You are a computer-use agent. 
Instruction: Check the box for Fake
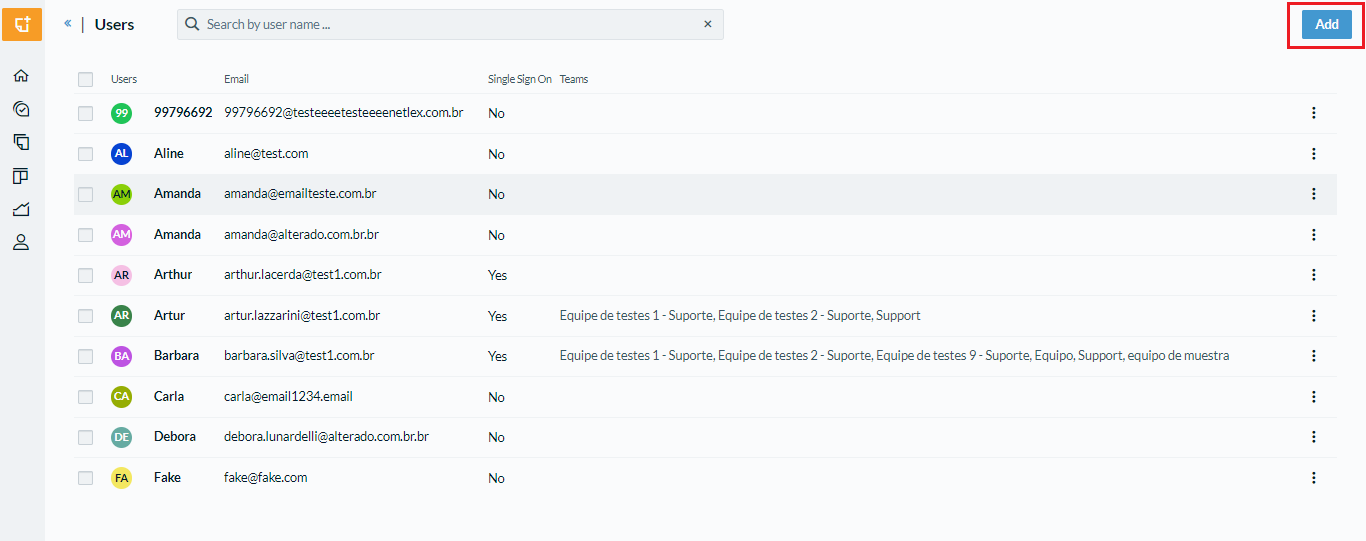[x=85, y=478]
